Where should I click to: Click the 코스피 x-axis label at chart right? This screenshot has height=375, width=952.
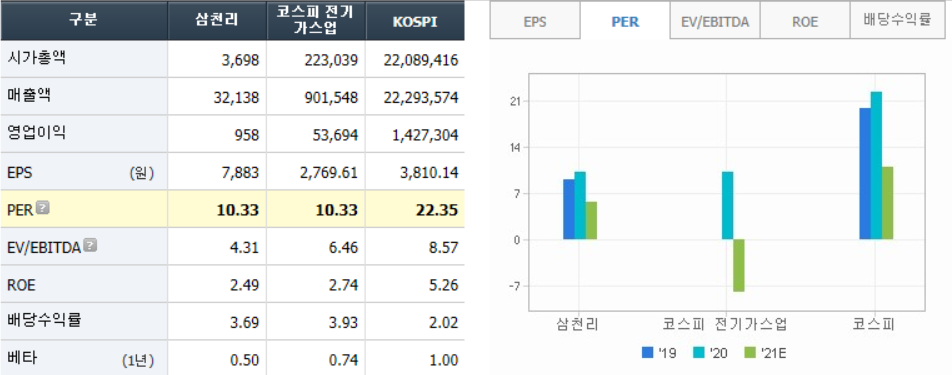point(874,324)
